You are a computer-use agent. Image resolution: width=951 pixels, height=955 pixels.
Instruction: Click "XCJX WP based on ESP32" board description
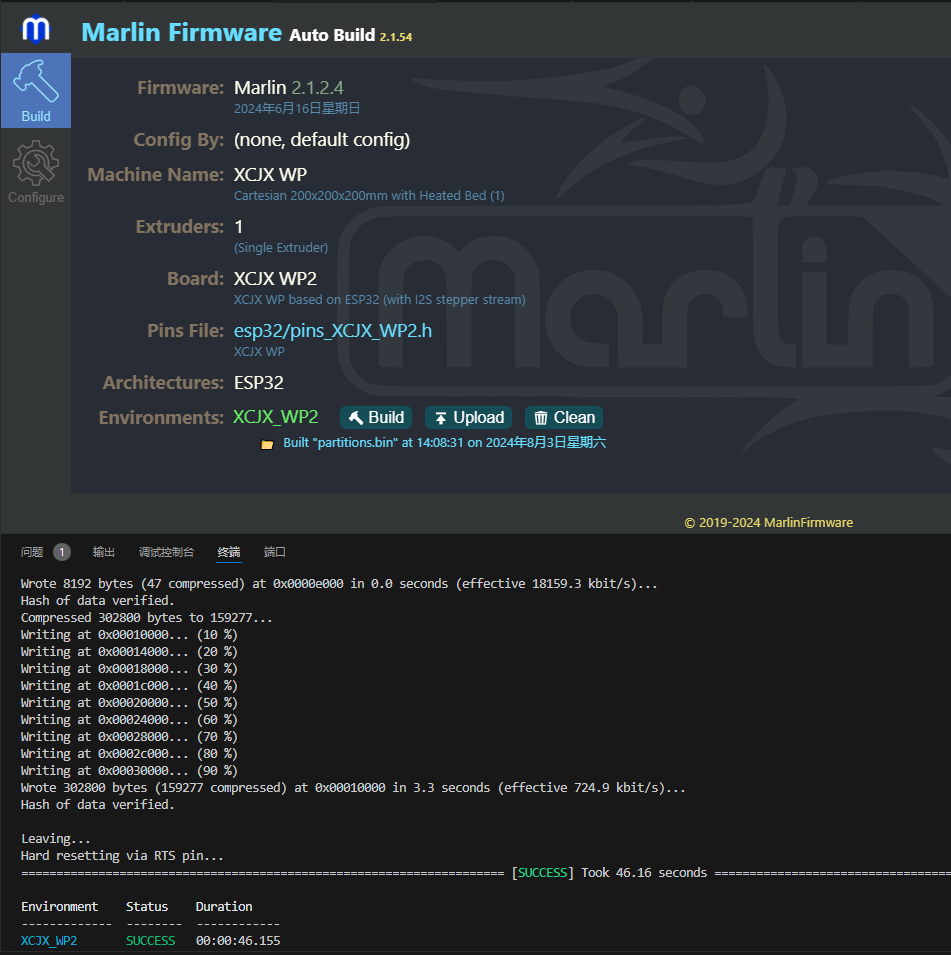point(380,300)
